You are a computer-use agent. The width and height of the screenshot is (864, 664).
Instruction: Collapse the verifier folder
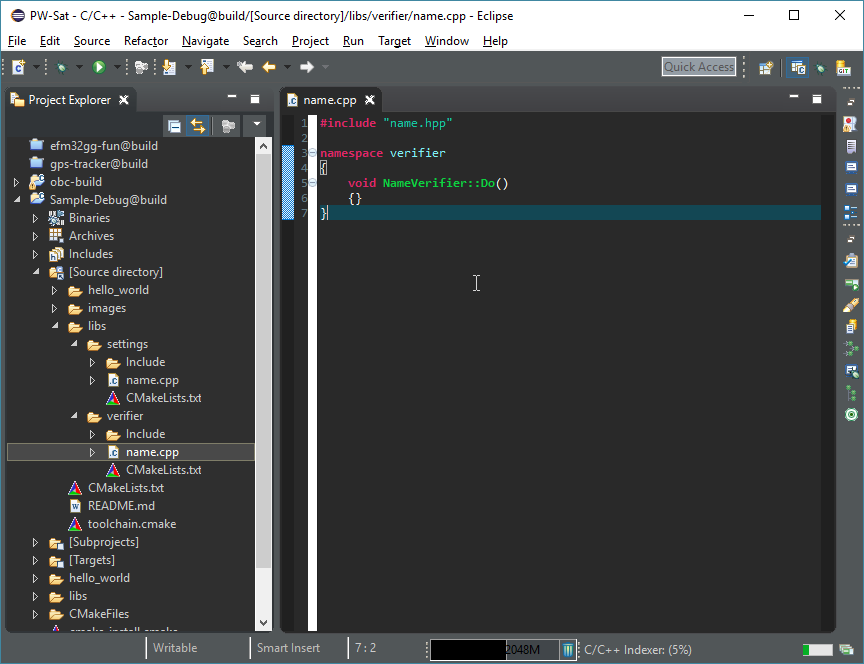(74, 415)
